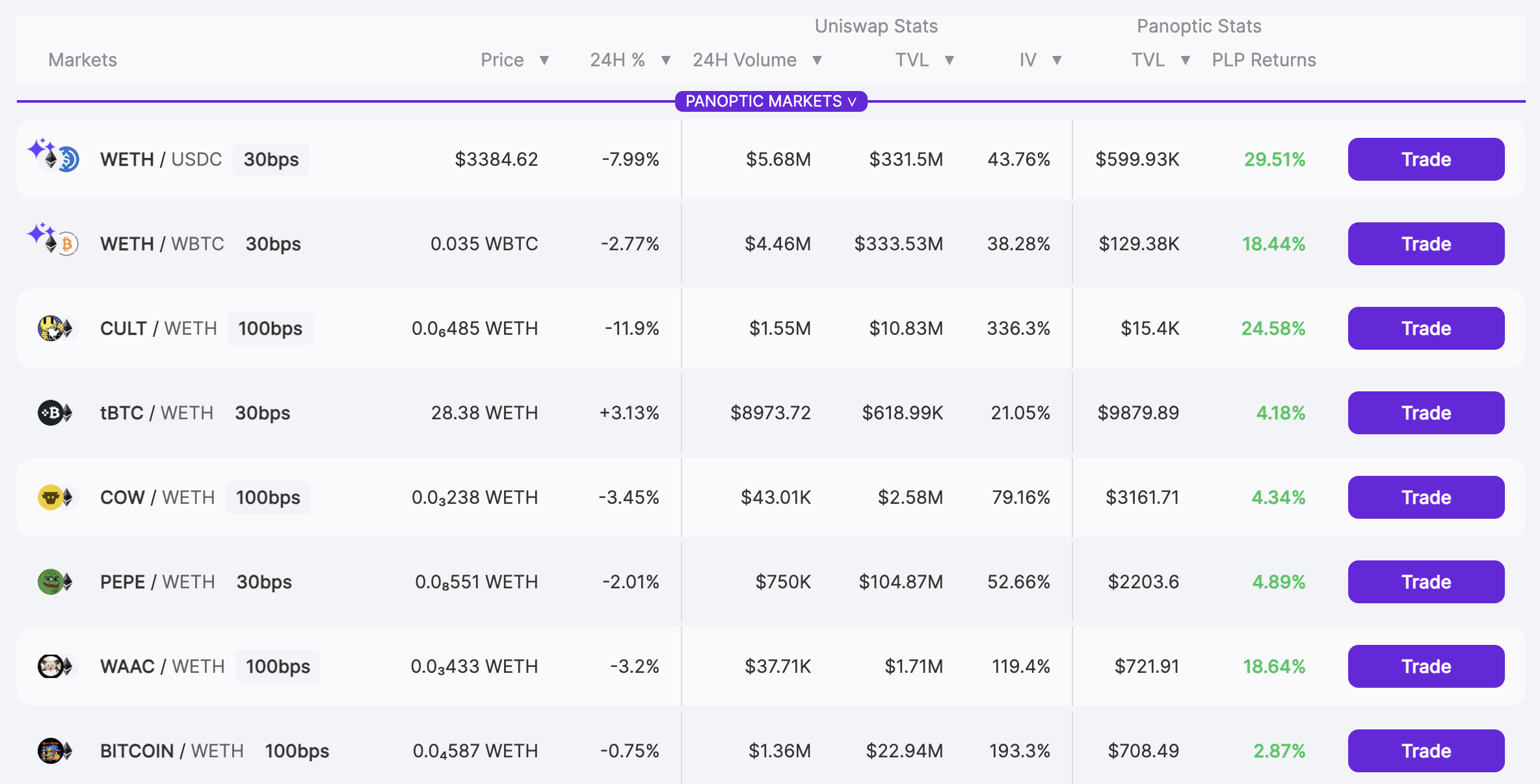Sort by 24H Volume arrow
The height and width of the screenshot is (784, 1540).
(x=817, y=60)
